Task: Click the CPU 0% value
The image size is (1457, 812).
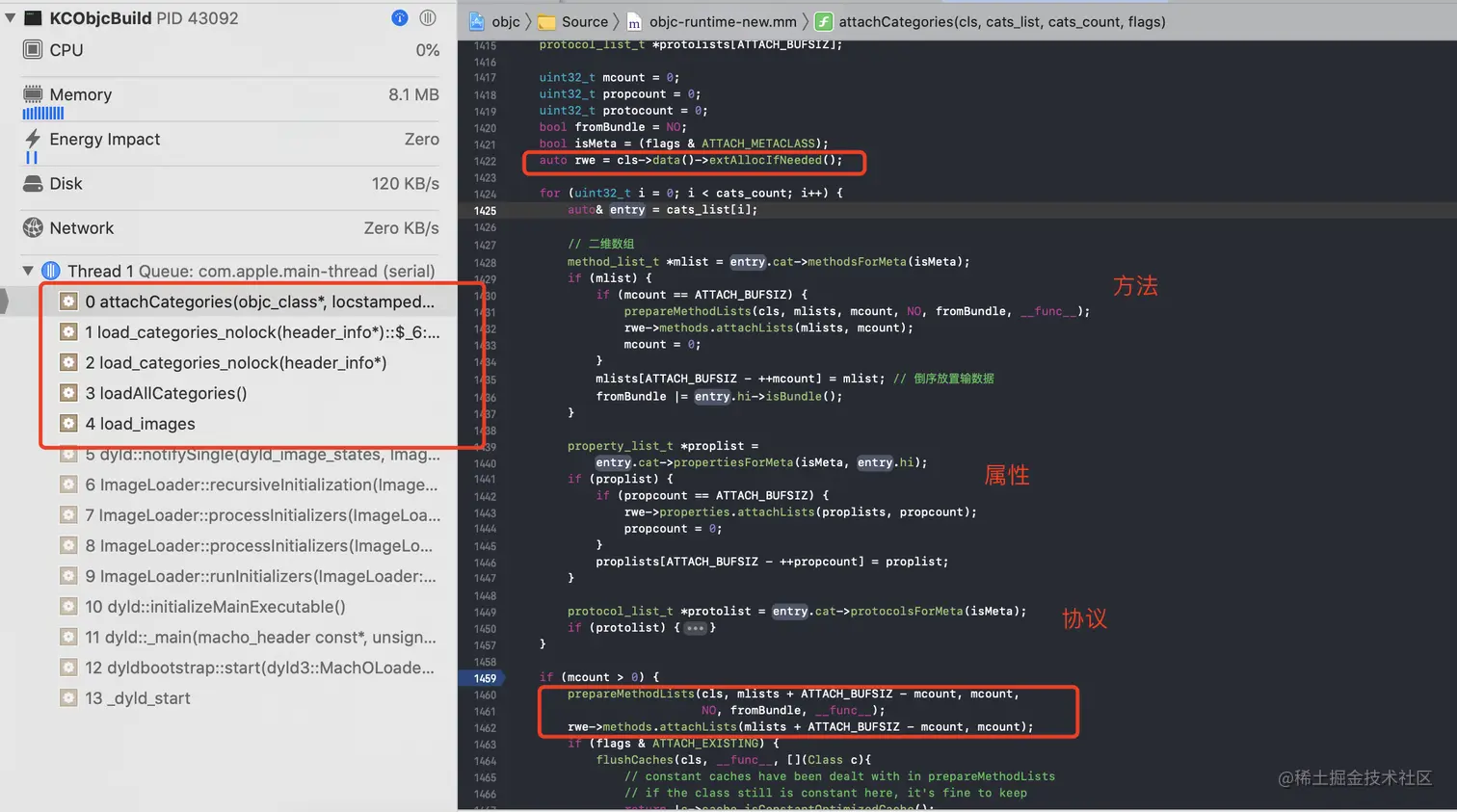Action: pyautogui.click(x=427, y=50)
